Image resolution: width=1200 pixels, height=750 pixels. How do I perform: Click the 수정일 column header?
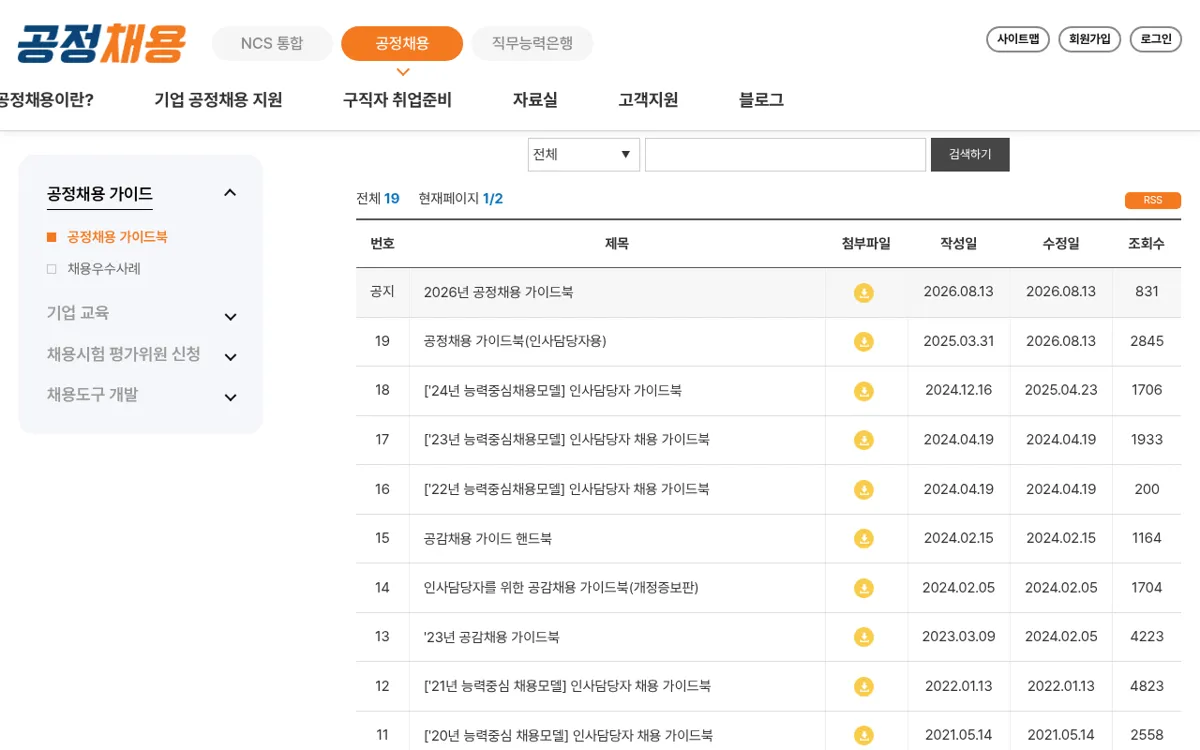(1061, 244)
